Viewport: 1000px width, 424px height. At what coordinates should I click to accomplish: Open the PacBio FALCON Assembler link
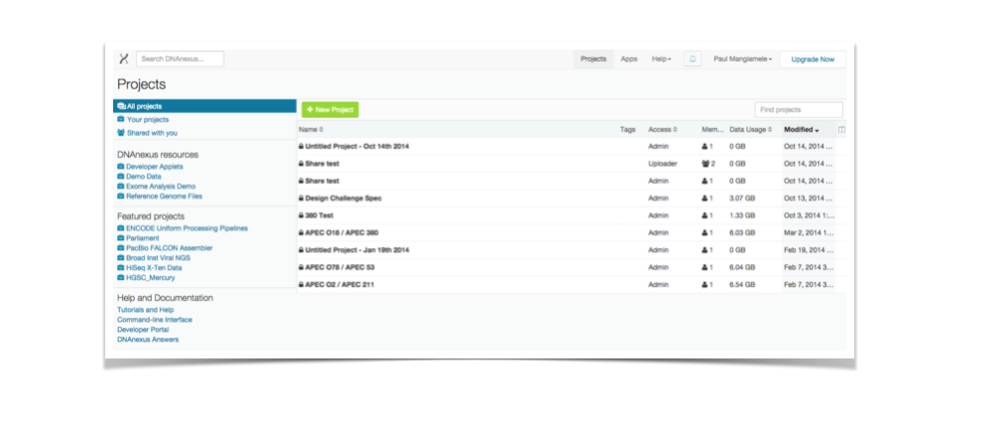click(170, 247)
